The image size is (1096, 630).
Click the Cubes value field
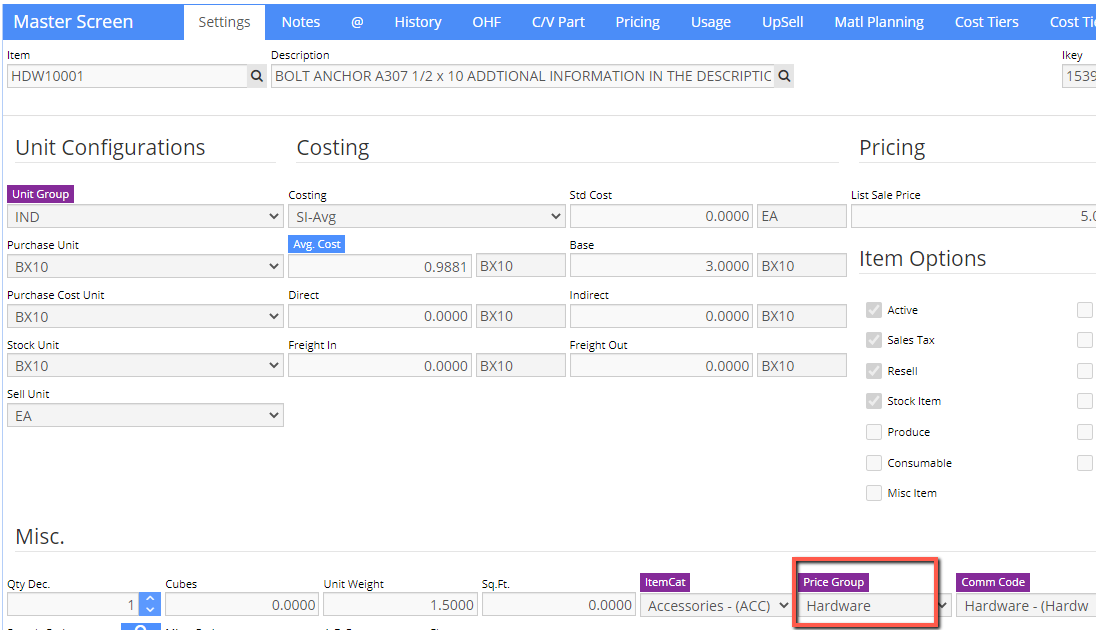pos(242,605)
